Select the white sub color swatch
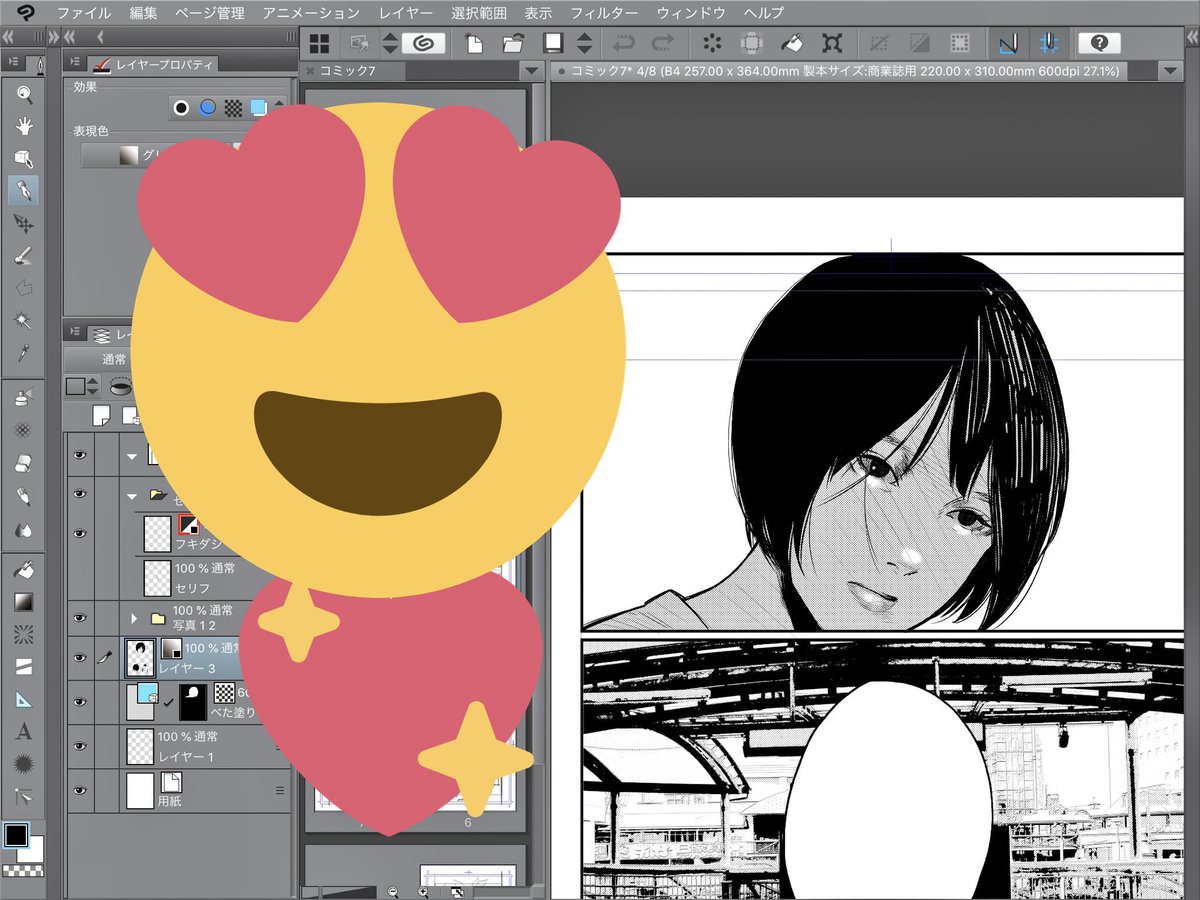 point(33,850)
